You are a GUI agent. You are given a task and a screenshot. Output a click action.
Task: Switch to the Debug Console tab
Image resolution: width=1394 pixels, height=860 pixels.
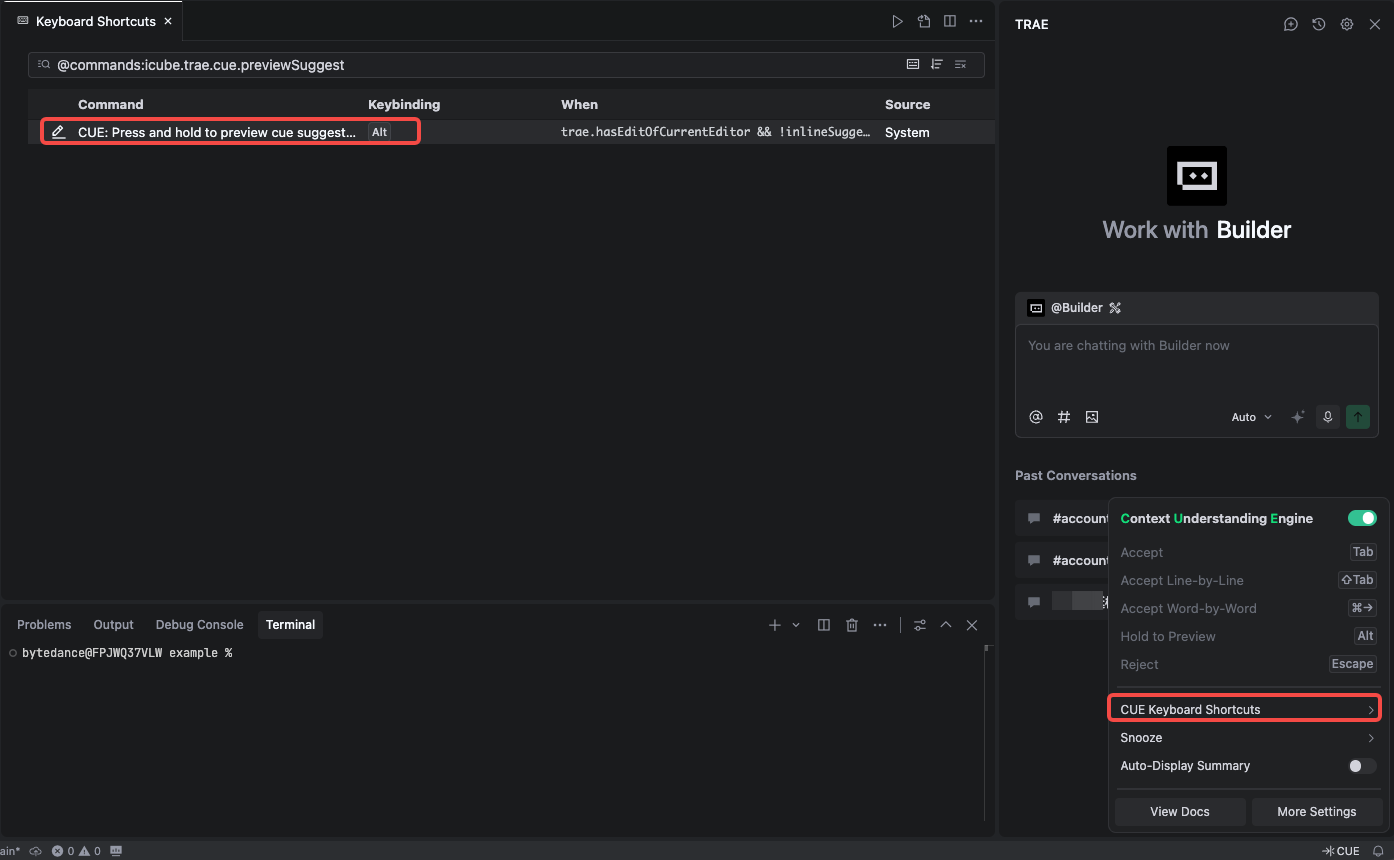198,624
